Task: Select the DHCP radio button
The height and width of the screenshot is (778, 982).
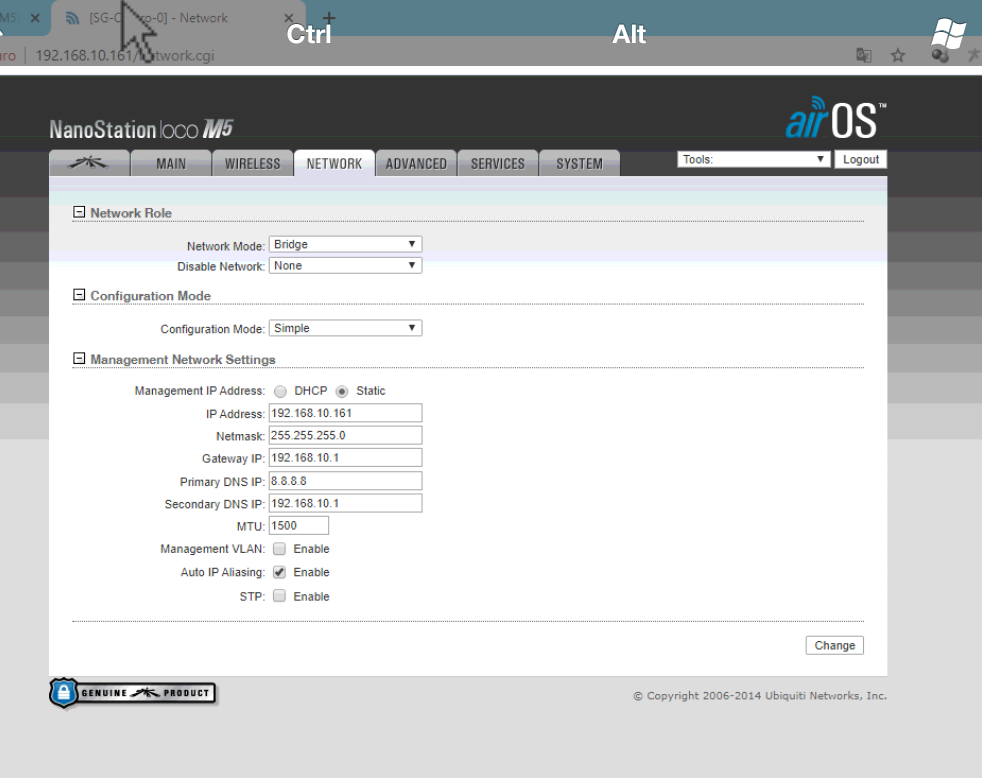Action: click(x=280, y=392)
